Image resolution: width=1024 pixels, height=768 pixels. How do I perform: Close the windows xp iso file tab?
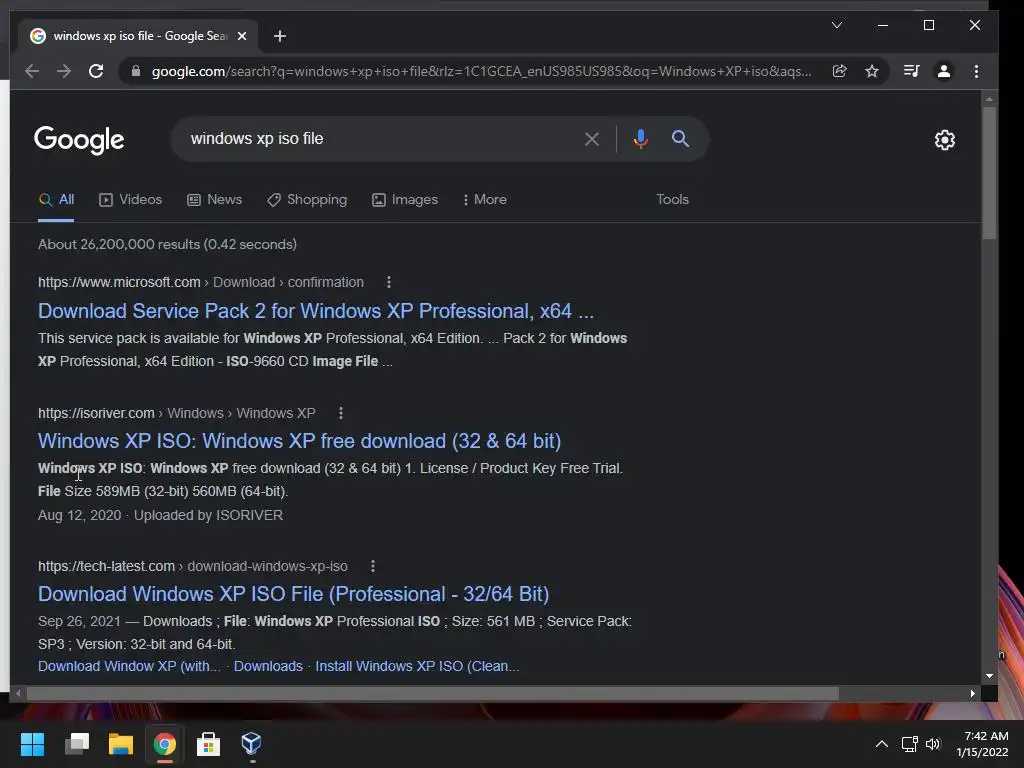pos(242,36)
